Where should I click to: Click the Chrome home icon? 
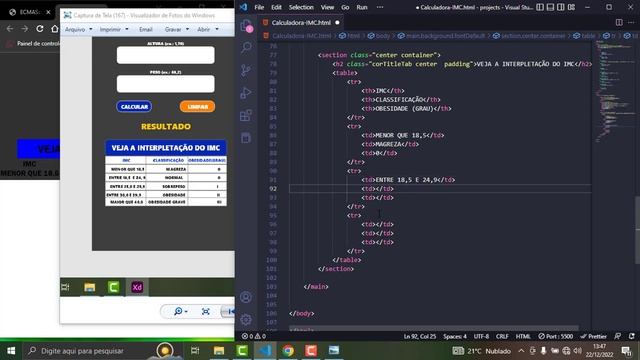55,29
